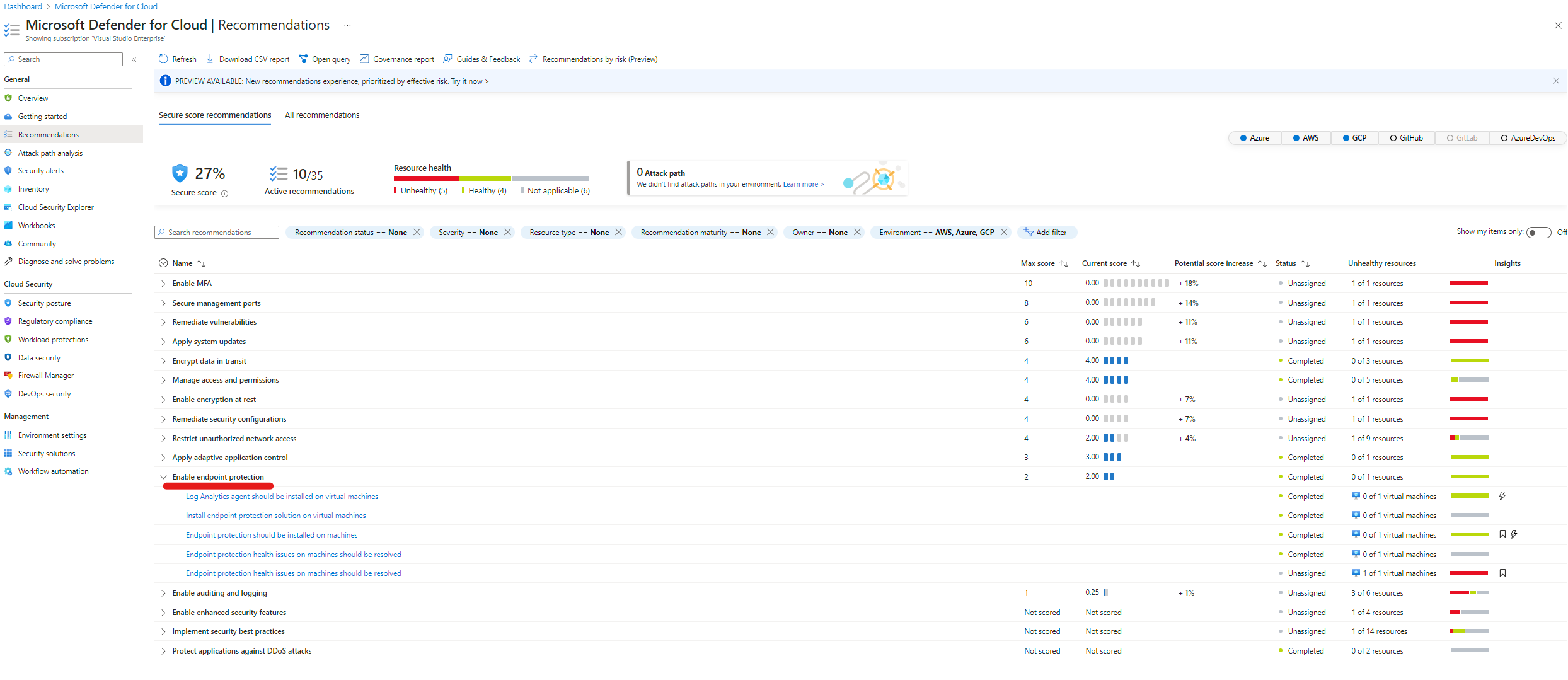Viewport: 1568px width, 680px height.
Task: Open Workload protections menu item
Action: pyautogui.click(x=53, y=340)
